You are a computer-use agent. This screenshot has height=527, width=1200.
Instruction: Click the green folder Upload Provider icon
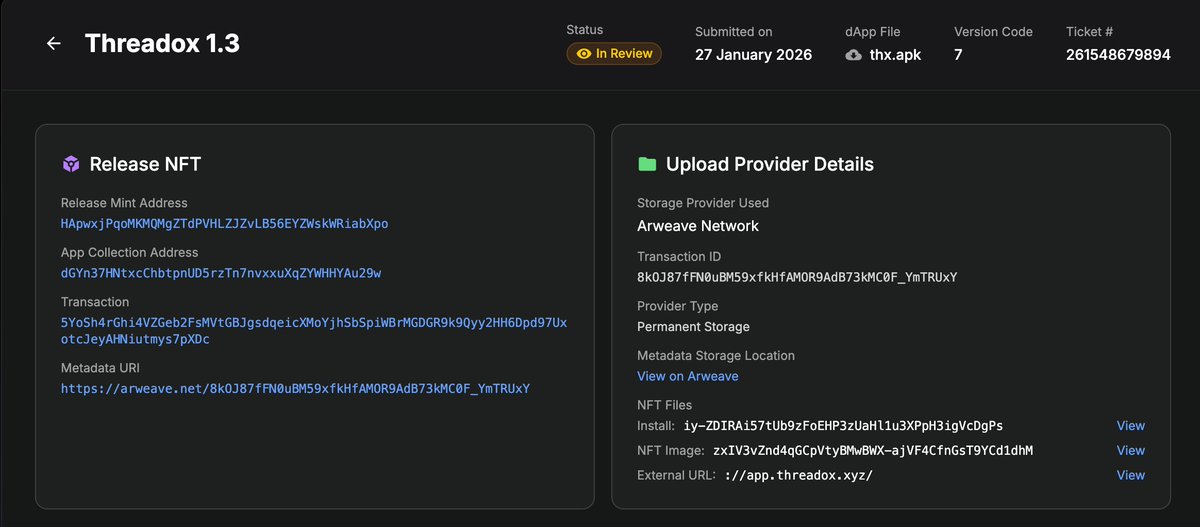tap(647, 164)
